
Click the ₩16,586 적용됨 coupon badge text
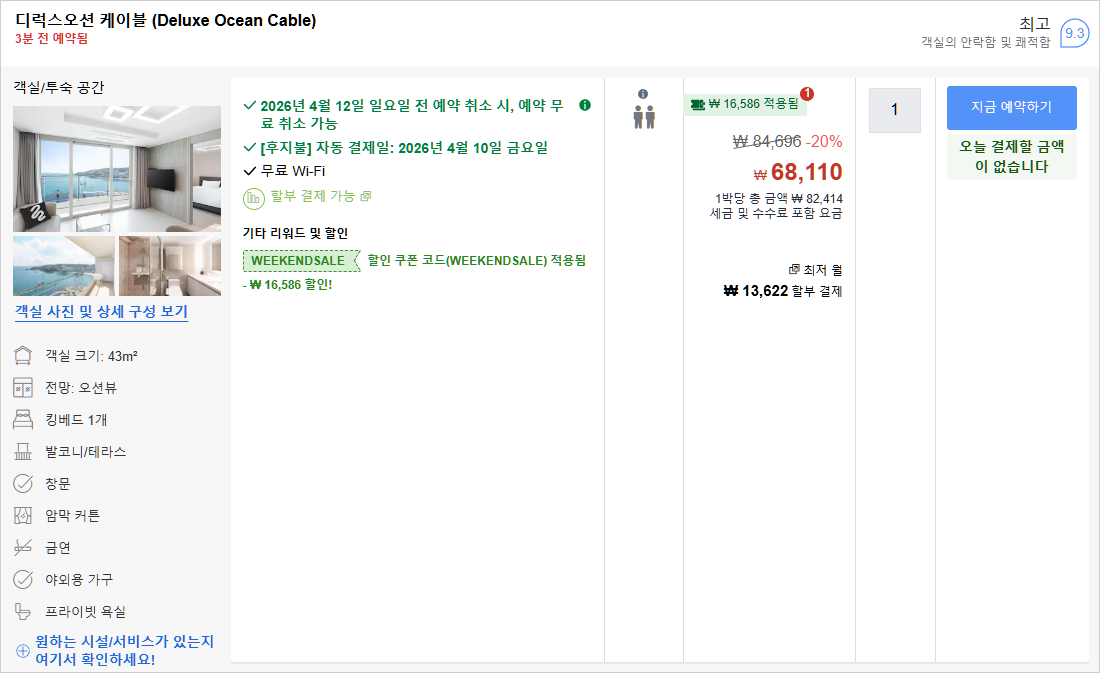pos(753,104)
